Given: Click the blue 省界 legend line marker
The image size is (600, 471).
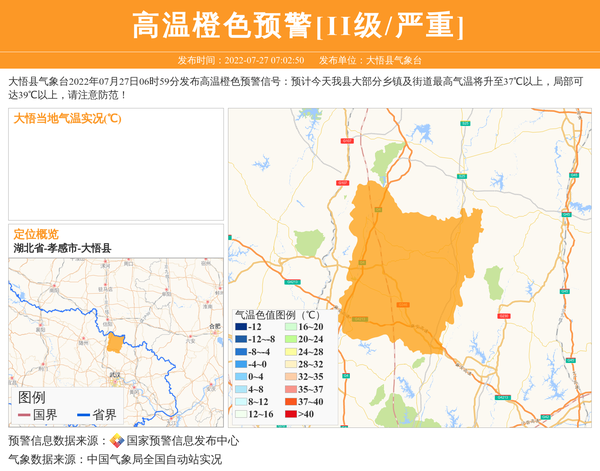Looking at the screenshot, I should click(x=83, y=415).
